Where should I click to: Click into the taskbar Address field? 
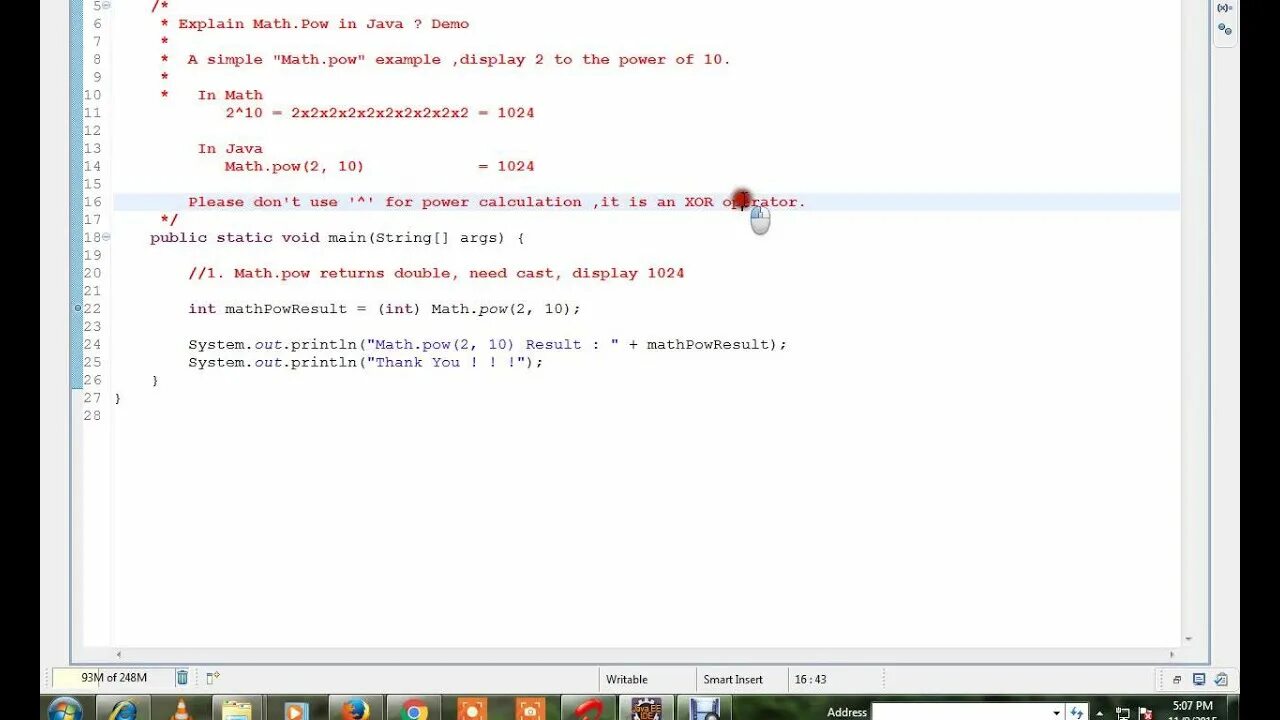point(961,712)
